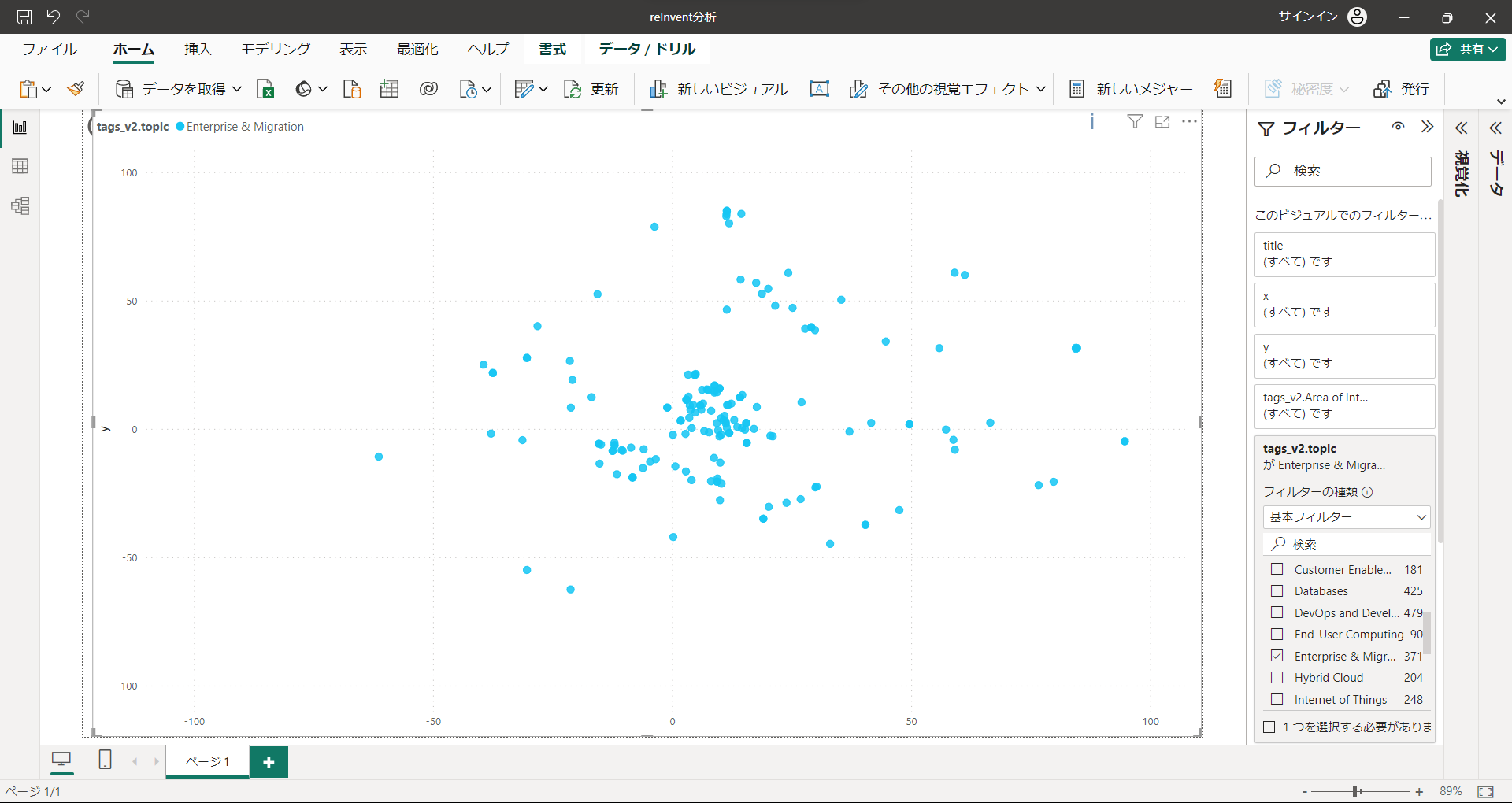This screenshot has width=1512, height=803.
Task: Click the Excel workbook import icon
Action: click(x=265, y=89)
